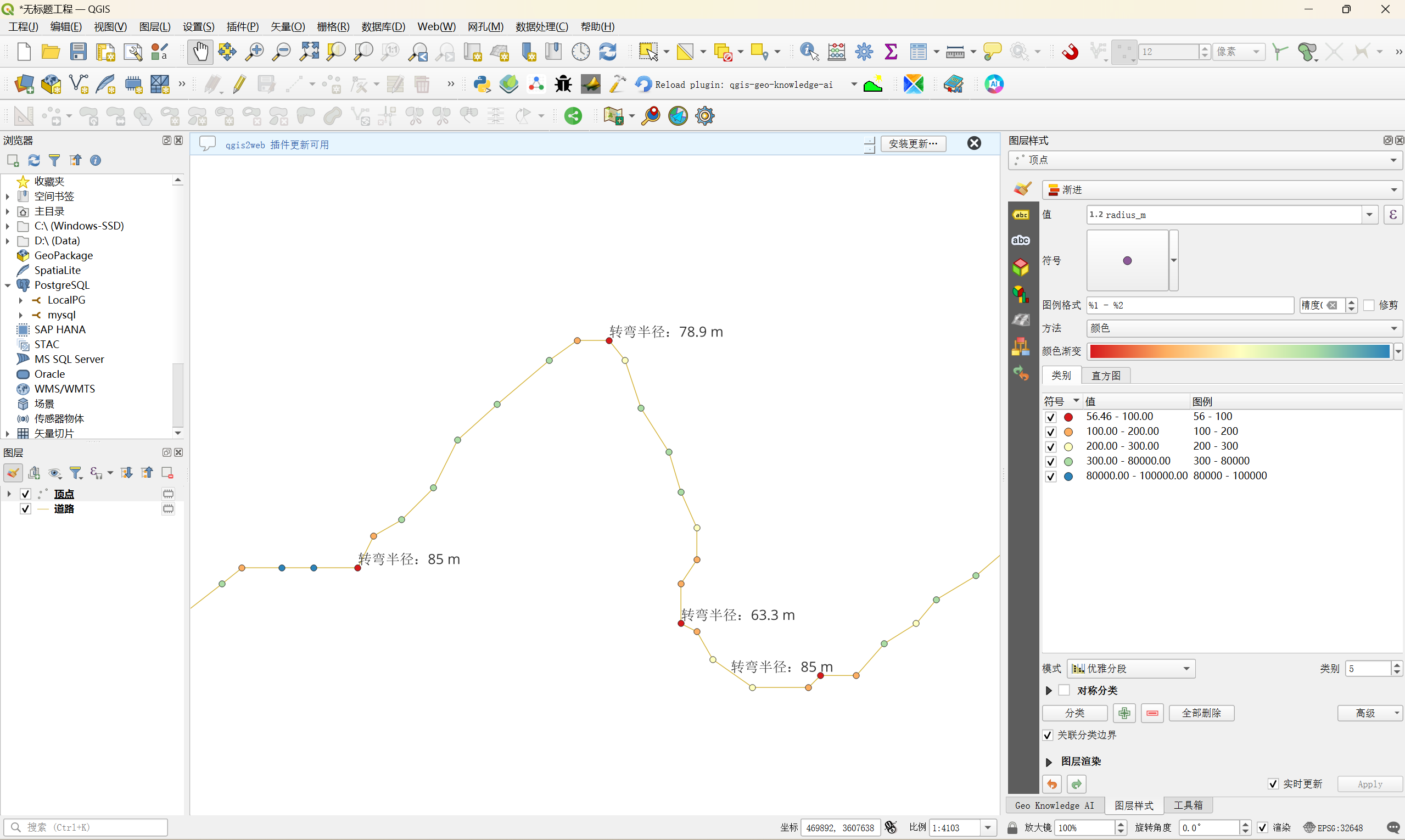Open the Labels tab icon in Layer Styling

tap(1021, 215)
